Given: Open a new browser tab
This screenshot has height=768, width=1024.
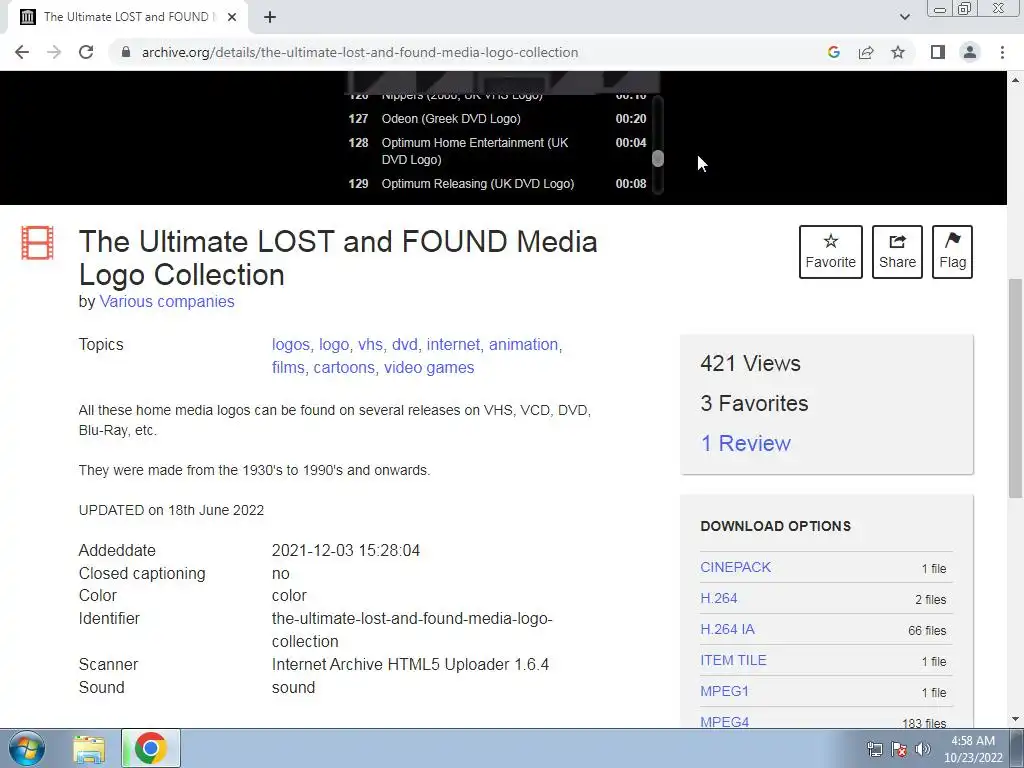Looking at the screenshot, I should (270, 17).
